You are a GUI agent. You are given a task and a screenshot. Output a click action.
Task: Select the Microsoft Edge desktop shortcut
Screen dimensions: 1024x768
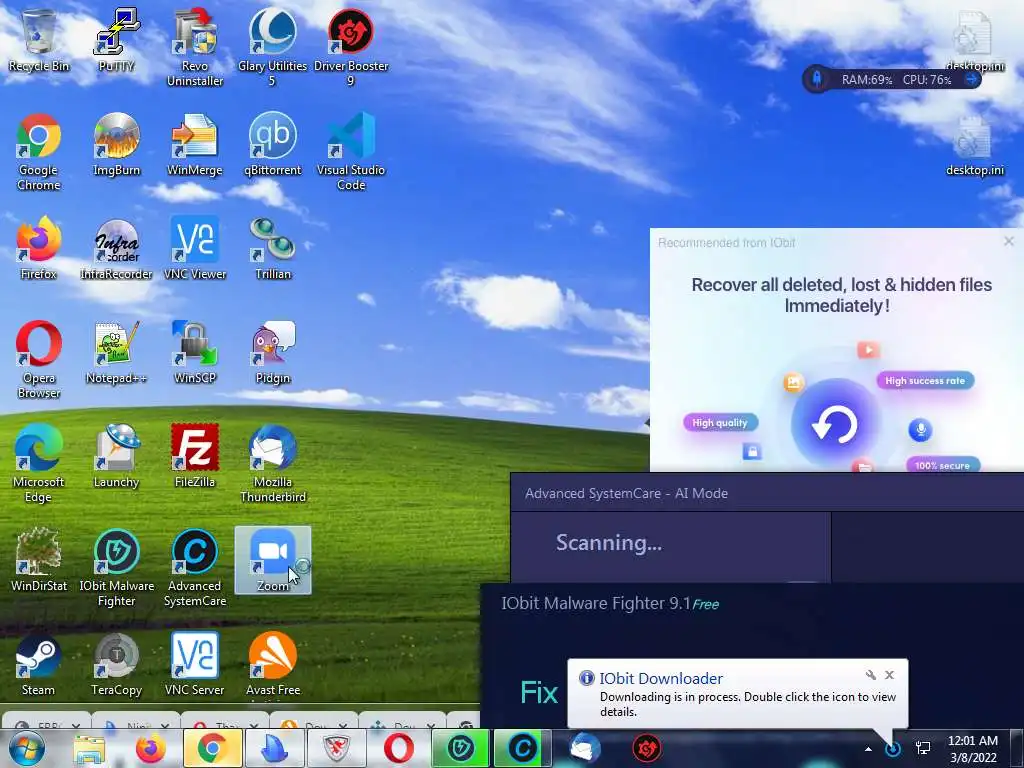coord(39,464)
